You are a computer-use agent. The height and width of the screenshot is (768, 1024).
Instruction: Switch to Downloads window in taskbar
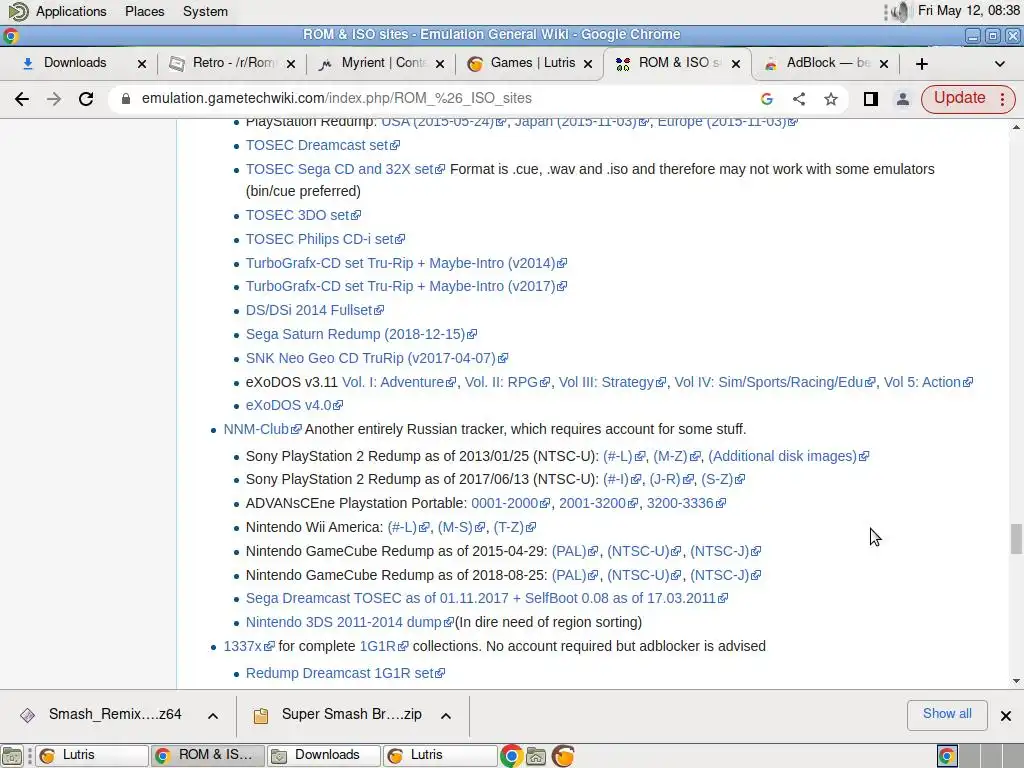tap(324, 756)
